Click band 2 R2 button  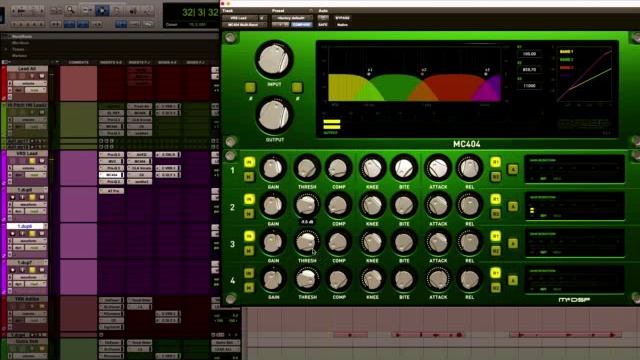coord(495,213)
